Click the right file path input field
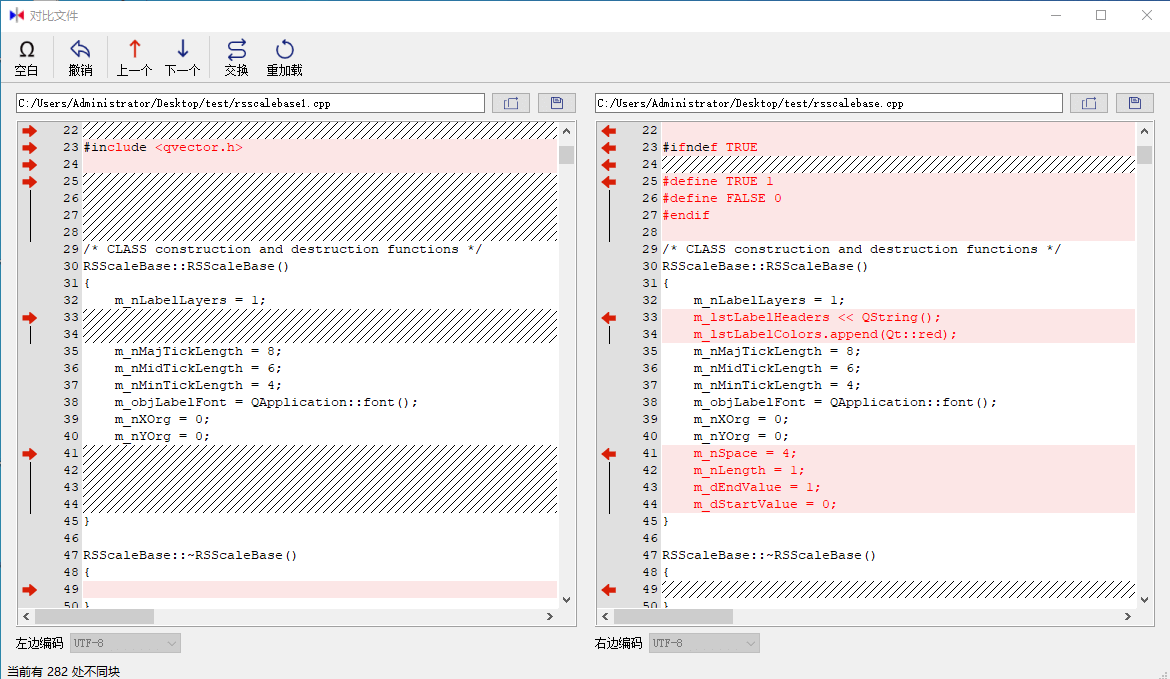Viewport: 1170px width, 679px height. pyautogui.click(x=828, y=103)
